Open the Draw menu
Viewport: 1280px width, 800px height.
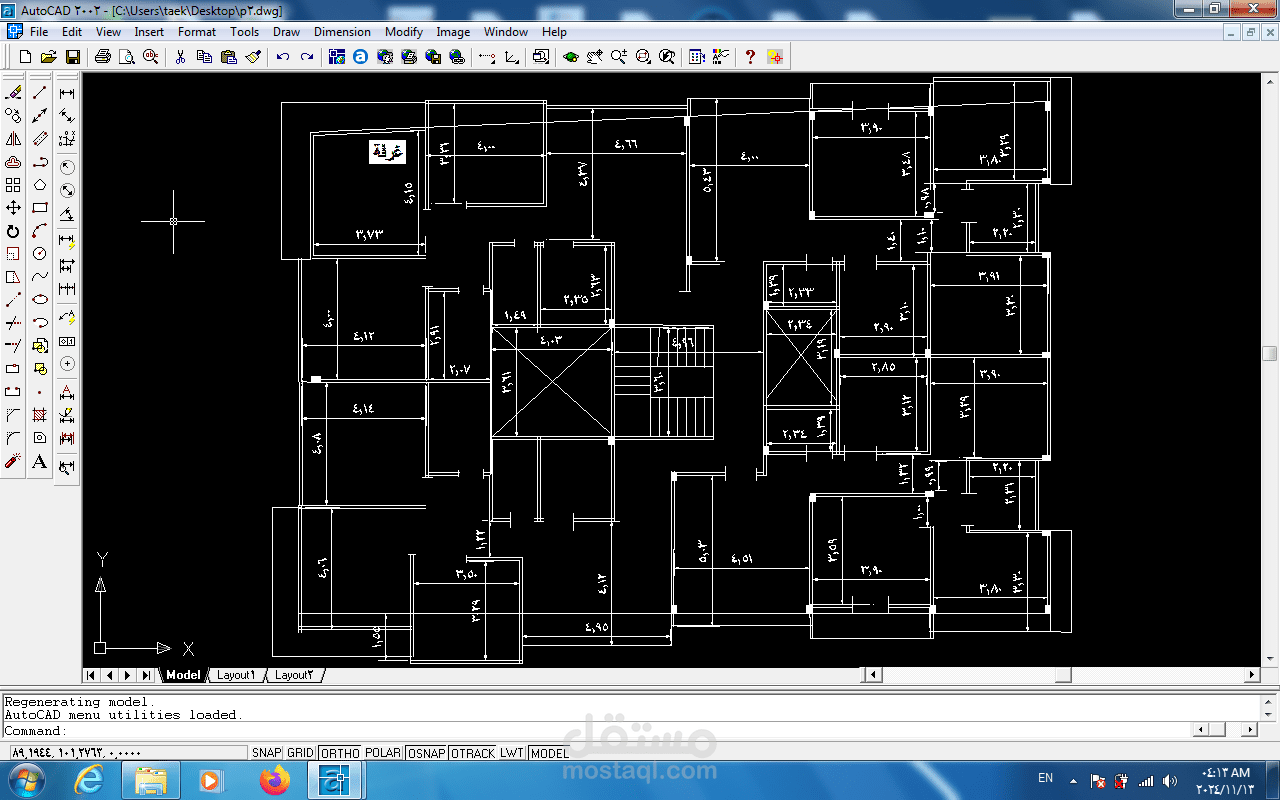click(x=286, y=32)
